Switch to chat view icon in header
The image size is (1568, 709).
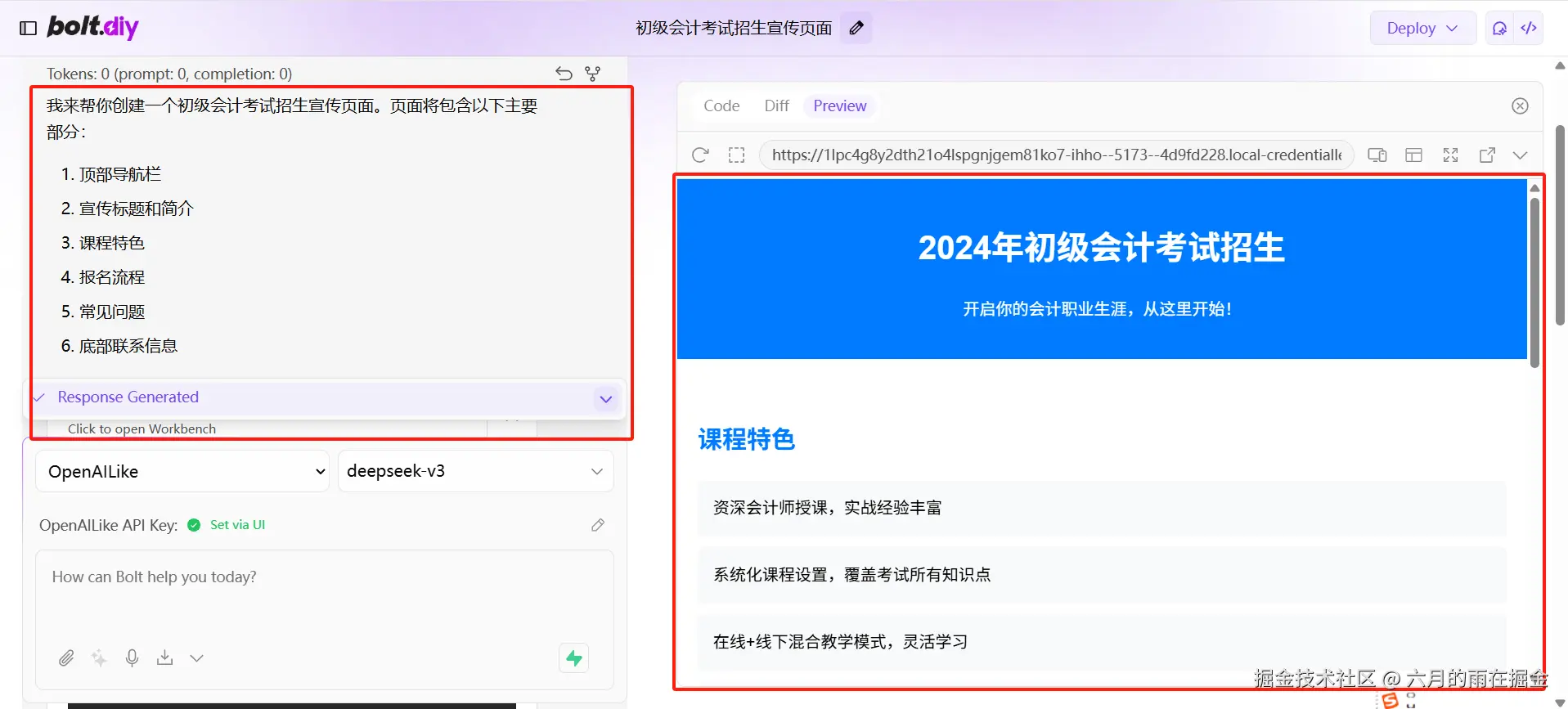pos(1499,28)
